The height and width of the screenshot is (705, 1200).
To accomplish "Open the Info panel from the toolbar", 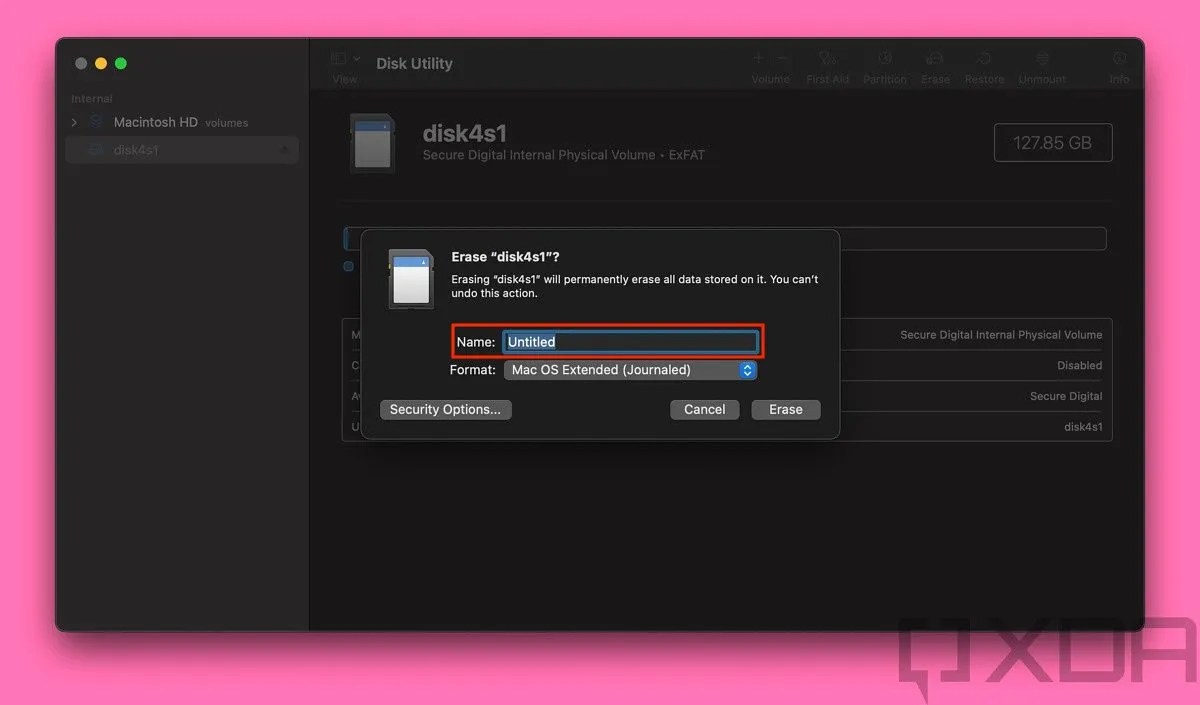I will pyautogui.click(x=1118, y=65).
